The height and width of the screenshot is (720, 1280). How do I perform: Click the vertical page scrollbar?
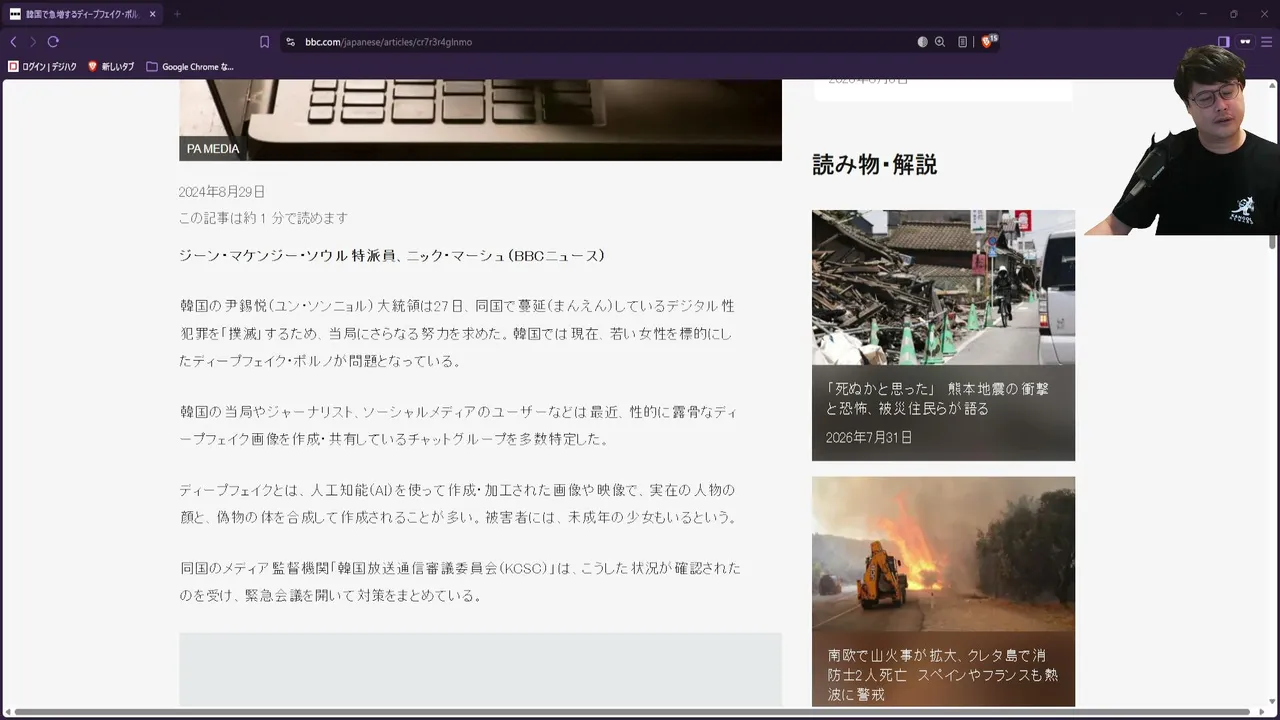[1272, 240]
